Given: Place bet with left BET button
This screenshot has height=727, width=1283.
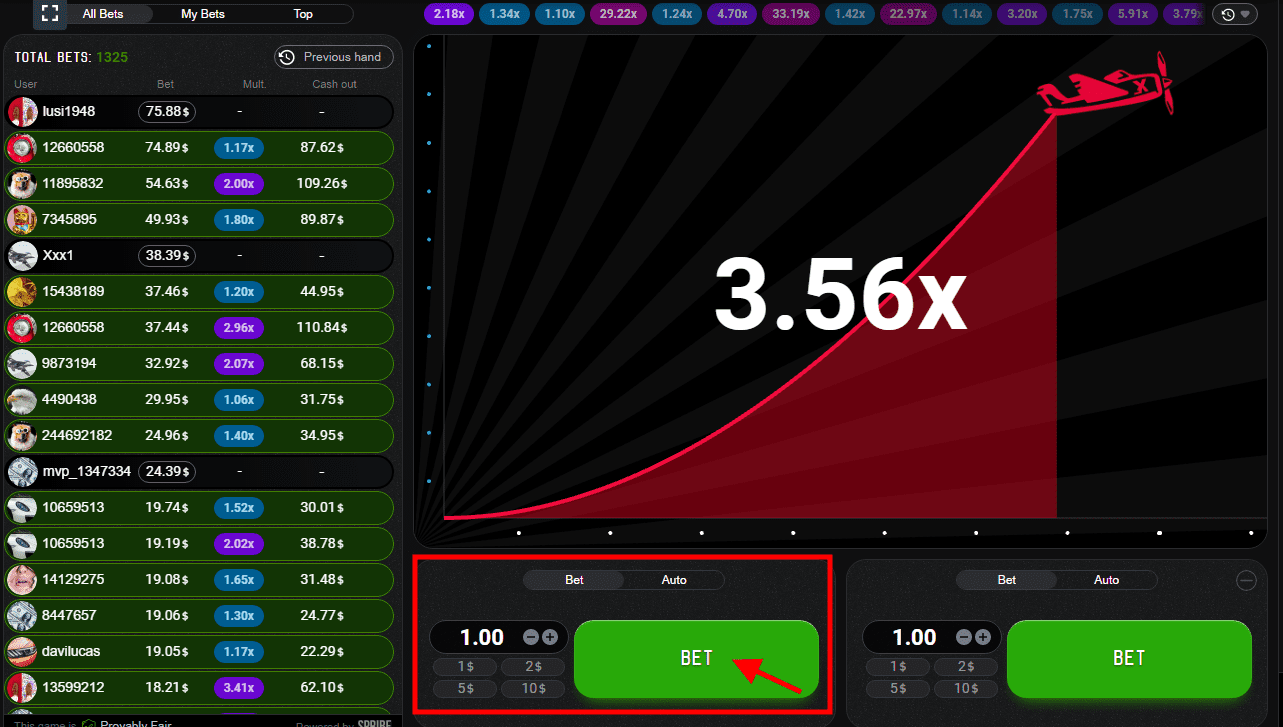Looking at the screenshot, I should click(696, 658).
